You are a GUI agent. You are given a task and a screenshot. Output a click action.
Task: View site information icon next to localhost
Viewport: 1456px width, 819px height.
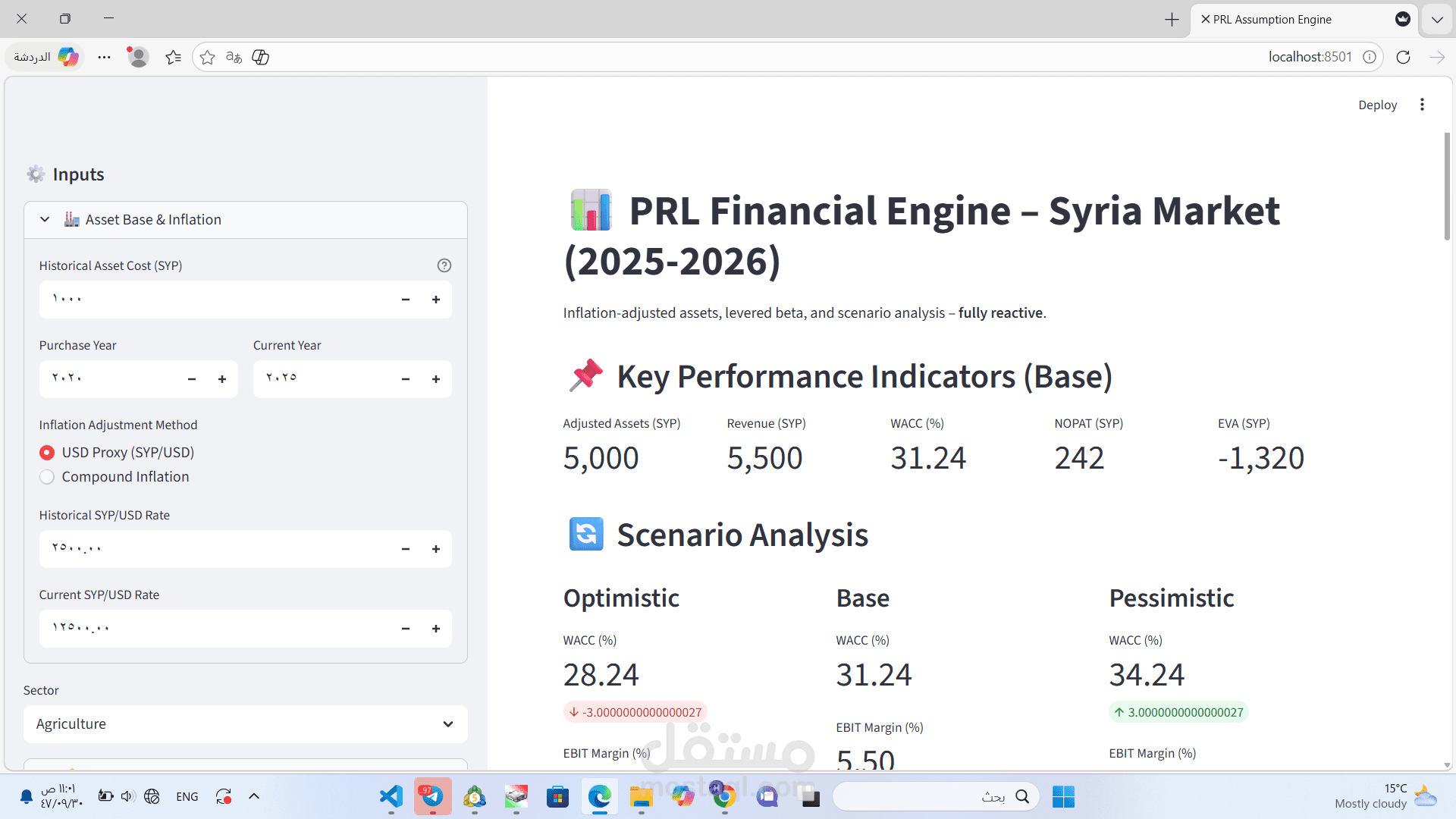[1369, 57]
